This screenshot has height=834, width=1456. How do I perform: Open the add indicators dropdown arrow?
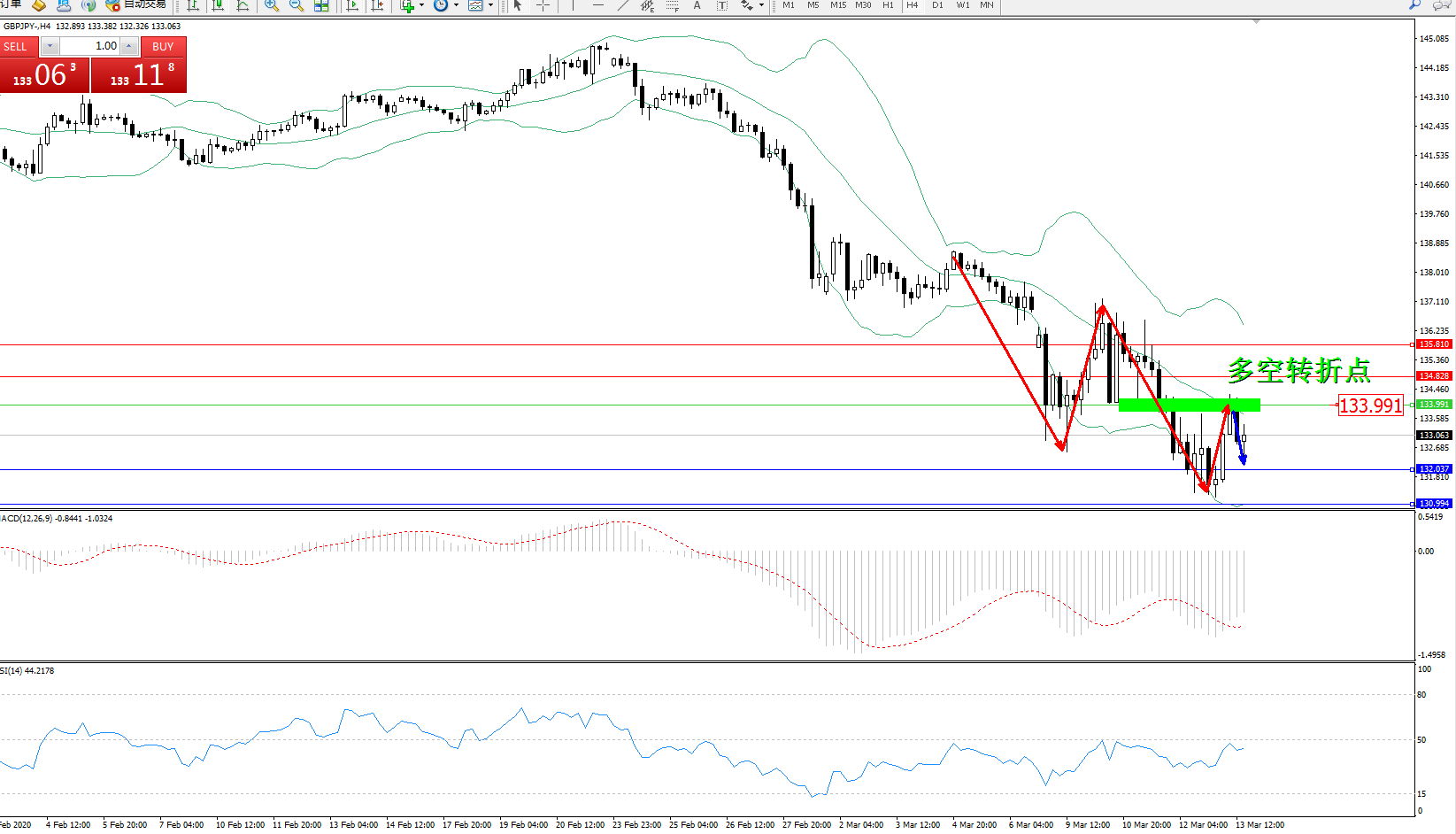[421, 5]
